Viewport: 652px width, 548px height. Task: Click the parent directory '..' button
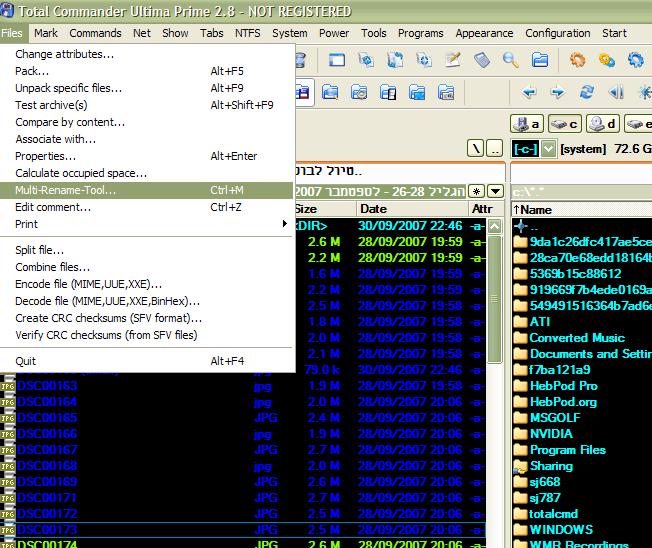tap(496, 149)
